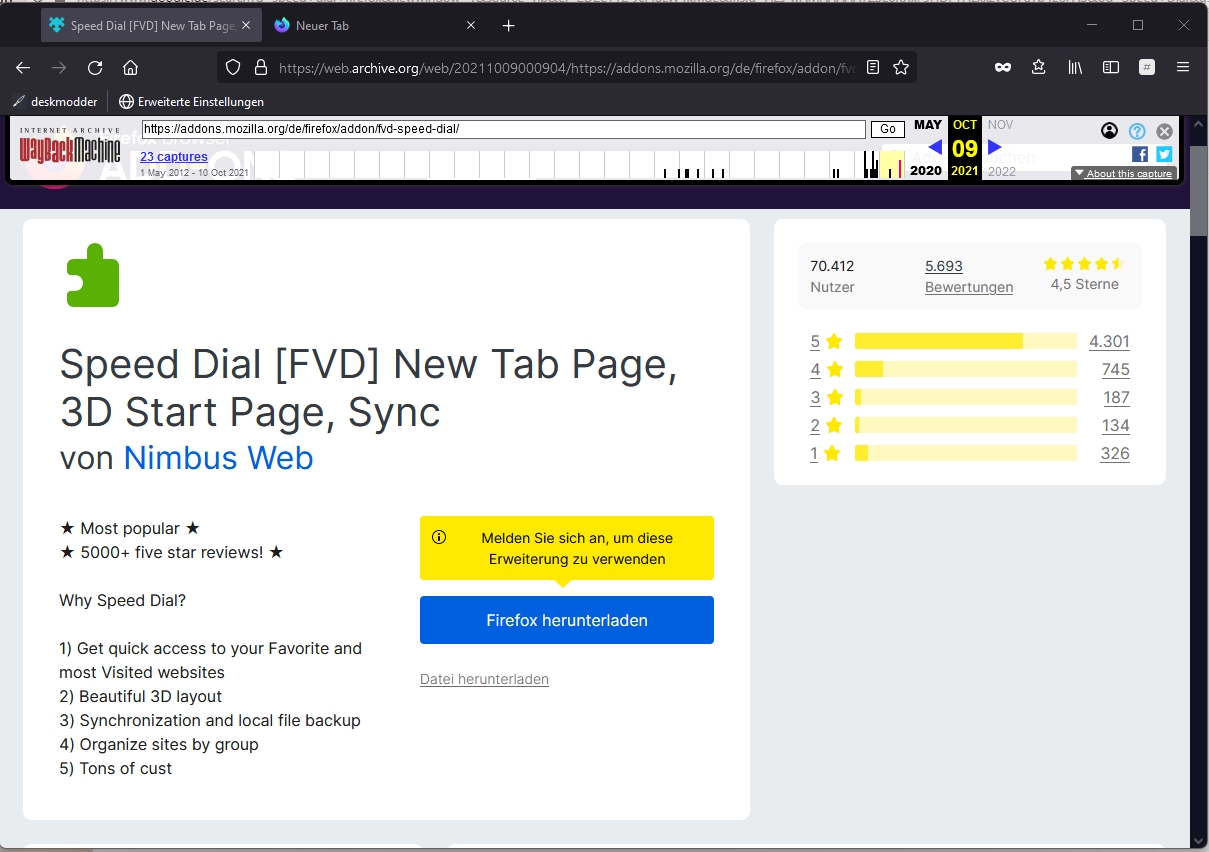Viewport: 1209px width, 852px height.
Task: Open the deskmodder bookmark
Action: pos(54,101)
